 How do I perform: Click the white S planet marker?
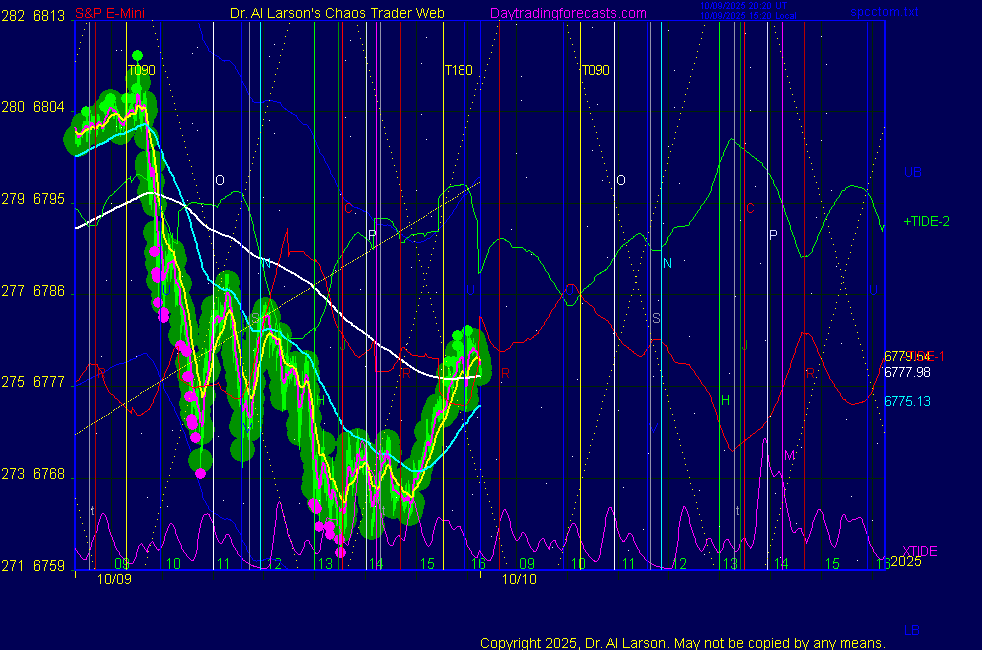tap(656, 318)
